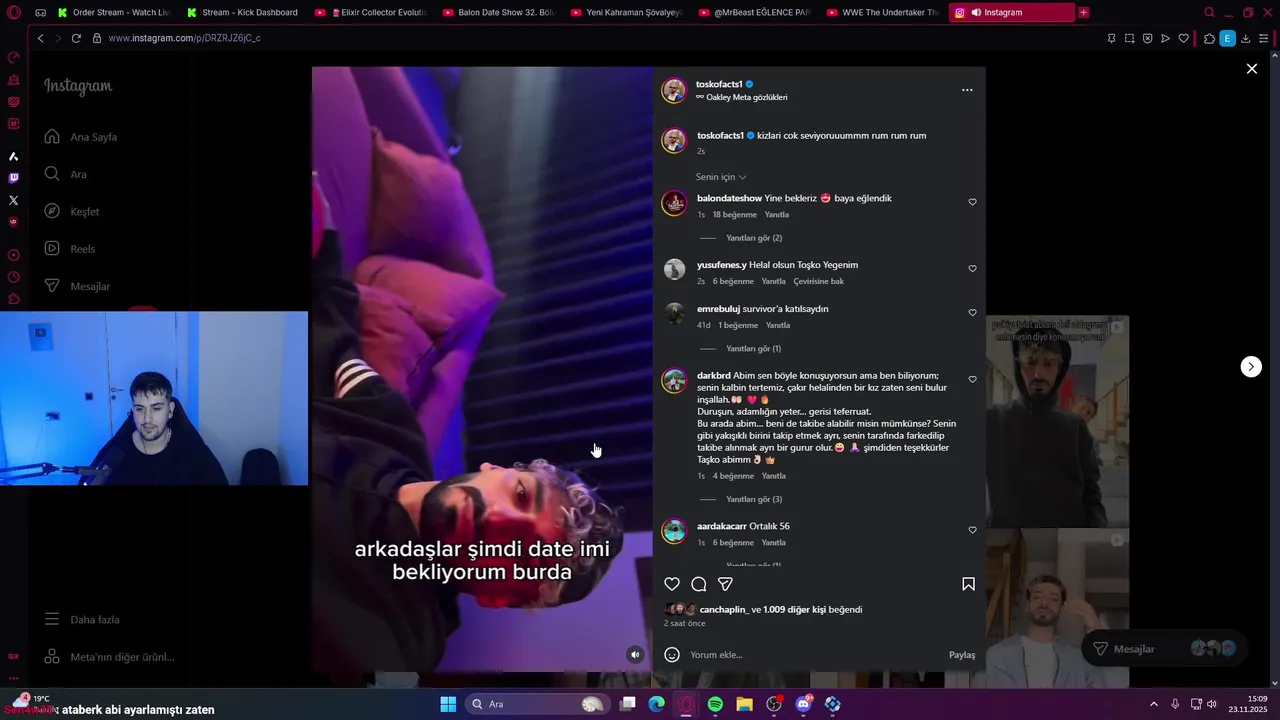
Task: Switch to 'WWE The Undertaker' tab
Action: pos(883,13)
